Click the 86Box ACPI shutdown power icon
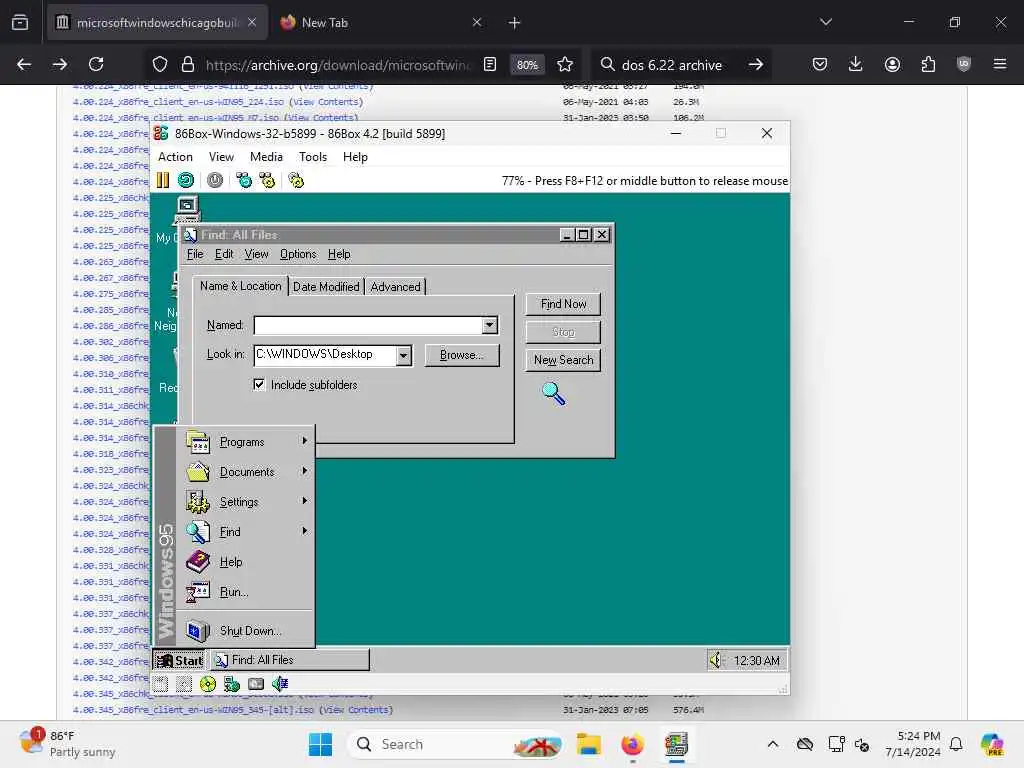1024x768 pixels. 215,180
